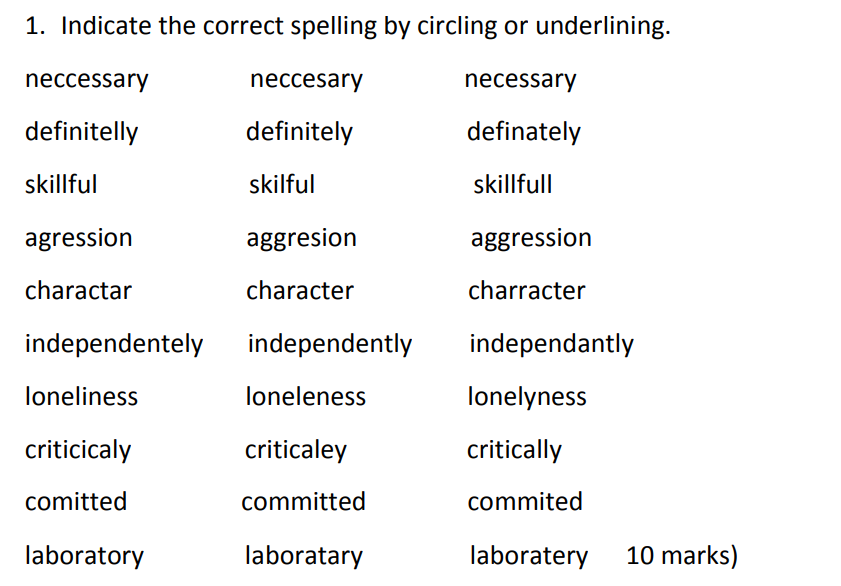Image resolution: width=841 pixels, height=586 pixels.
Task: Choose the spelling 'definitely'
Action: pyautogui.click(x=299, y=132)
